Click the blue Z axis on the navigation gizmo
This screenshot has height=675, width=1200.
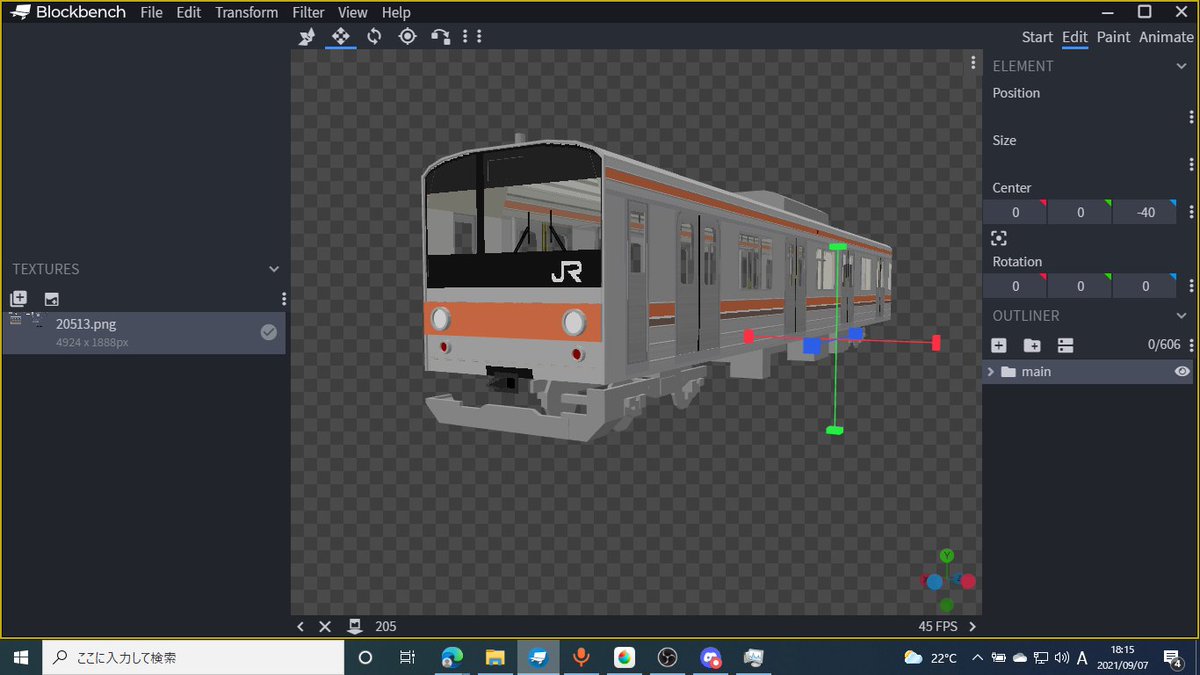point(933,581)
